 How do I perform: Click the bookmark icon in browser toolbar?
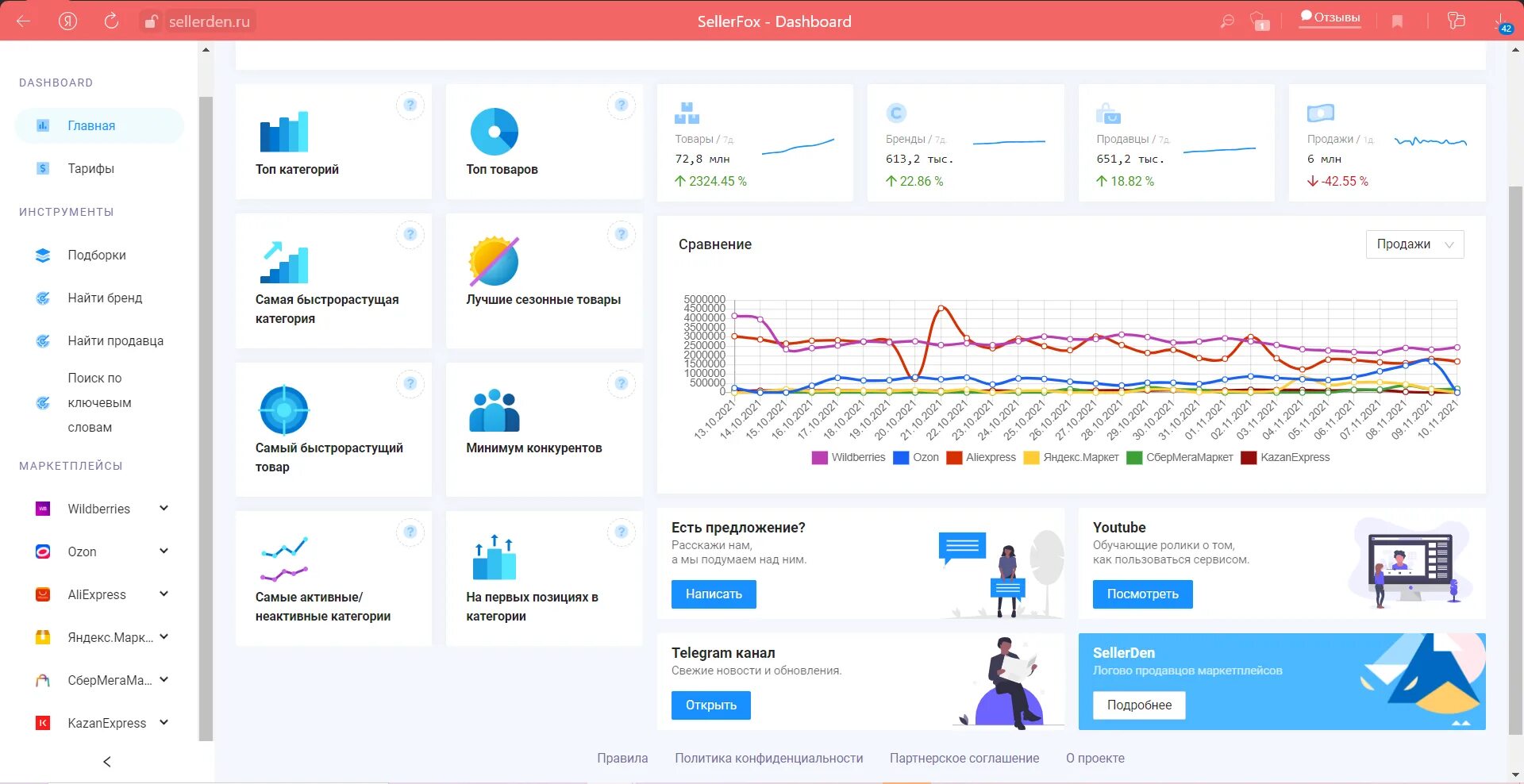(1397, 21)
